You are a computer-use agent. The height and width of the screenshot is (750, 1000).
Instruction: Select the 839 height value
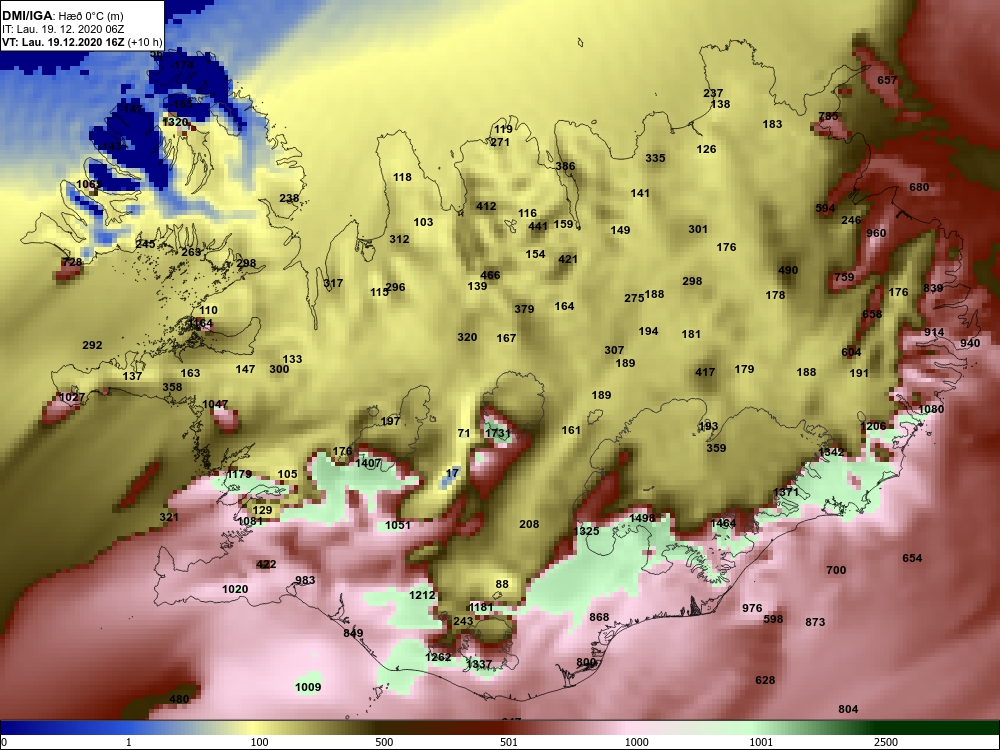933,288
